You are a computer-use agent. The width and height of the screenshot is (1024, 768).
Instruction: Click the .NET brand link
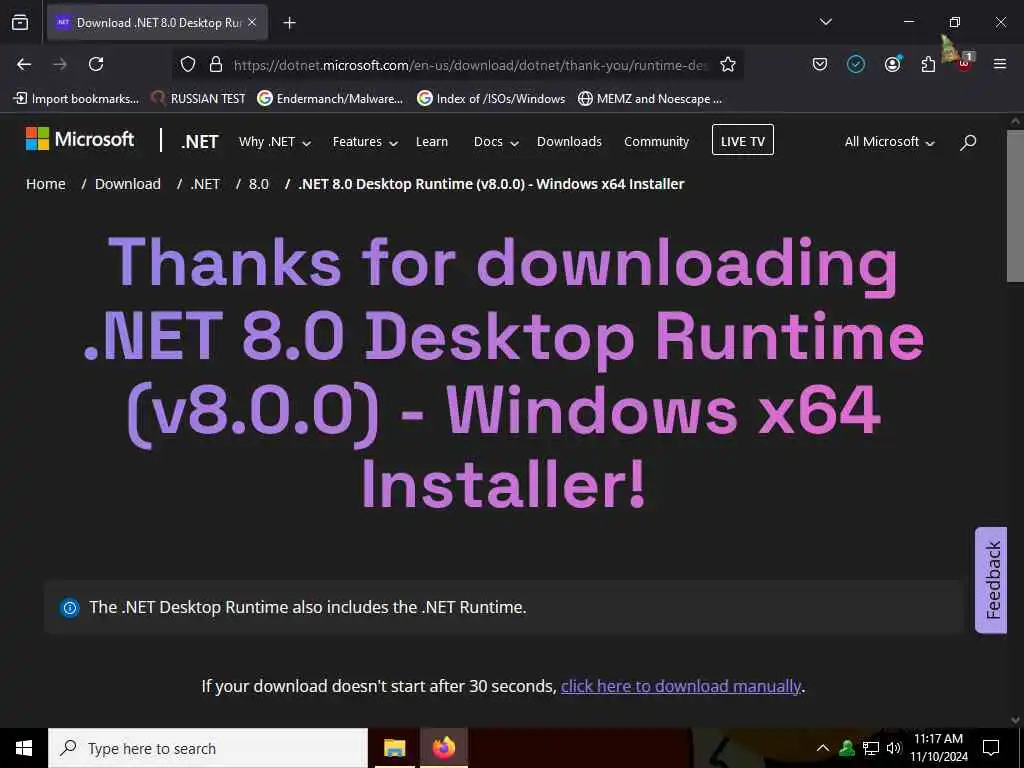tap(199, 142)
